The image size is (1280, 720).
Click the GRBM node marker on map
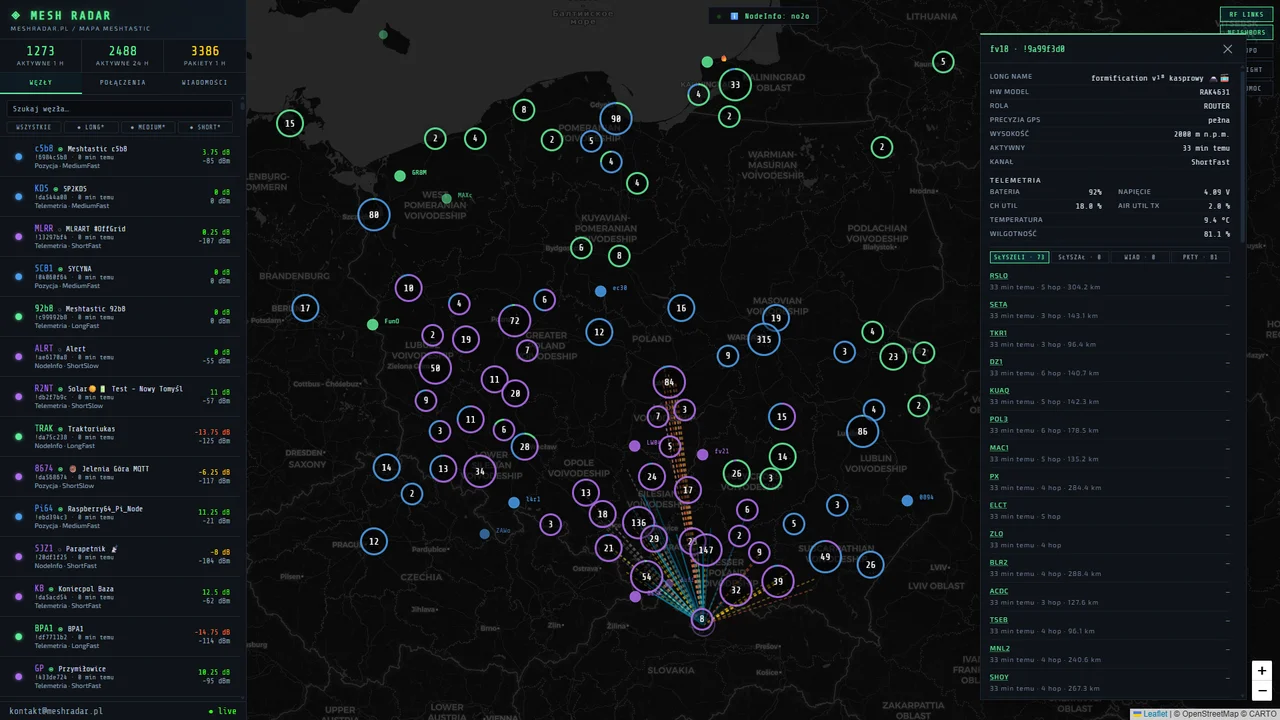(x=400, y=176)
